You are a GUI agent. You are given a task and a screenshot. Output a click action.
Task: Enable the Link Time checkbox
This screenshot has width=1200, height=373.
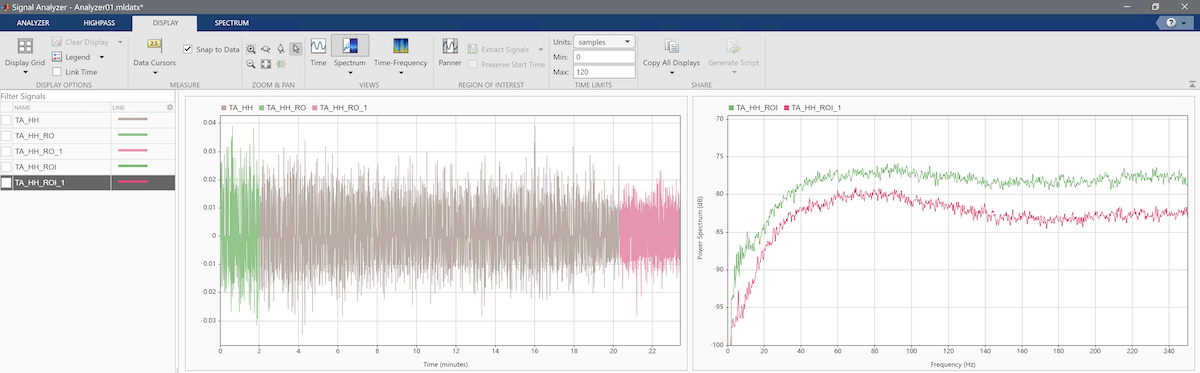[57, 72]
